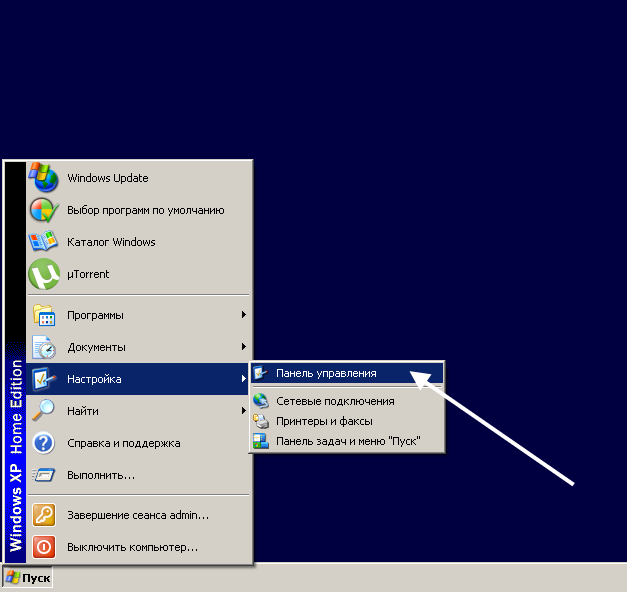Click the Пуск Start button
Viewport: 627px width, 592px height.
click(x=28, y=577)
